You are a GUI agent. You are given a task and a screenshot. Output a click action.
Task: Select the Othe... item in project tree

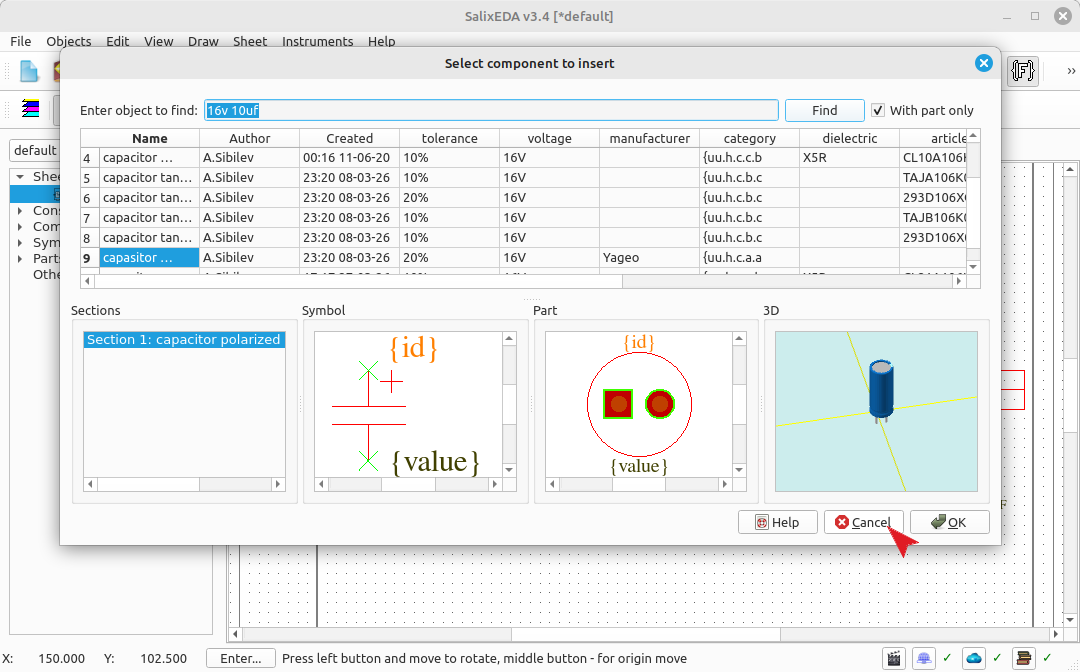coord(46,275)
